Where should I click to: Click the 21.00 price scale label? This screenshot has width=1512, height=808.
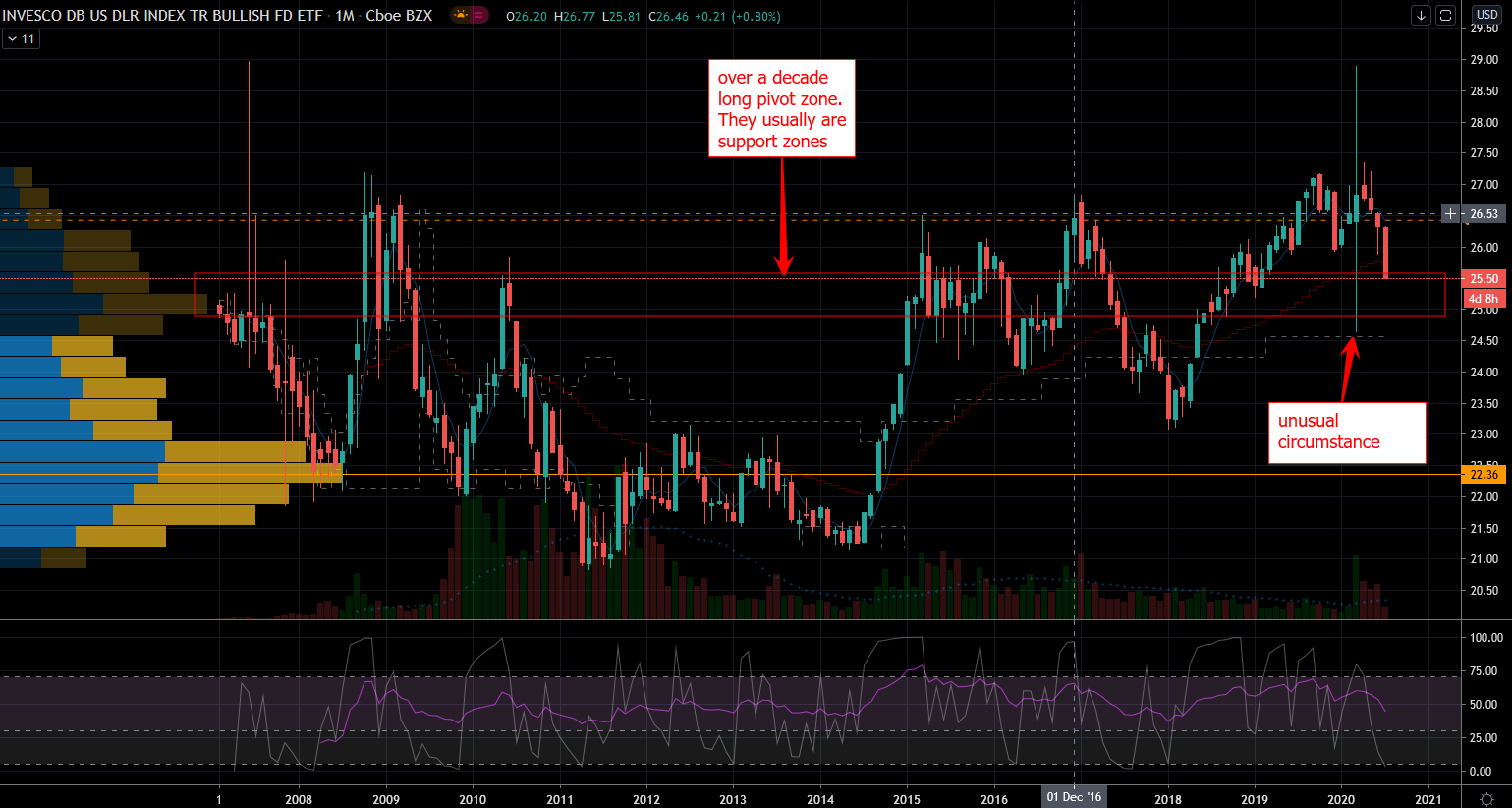[1484, 559]
